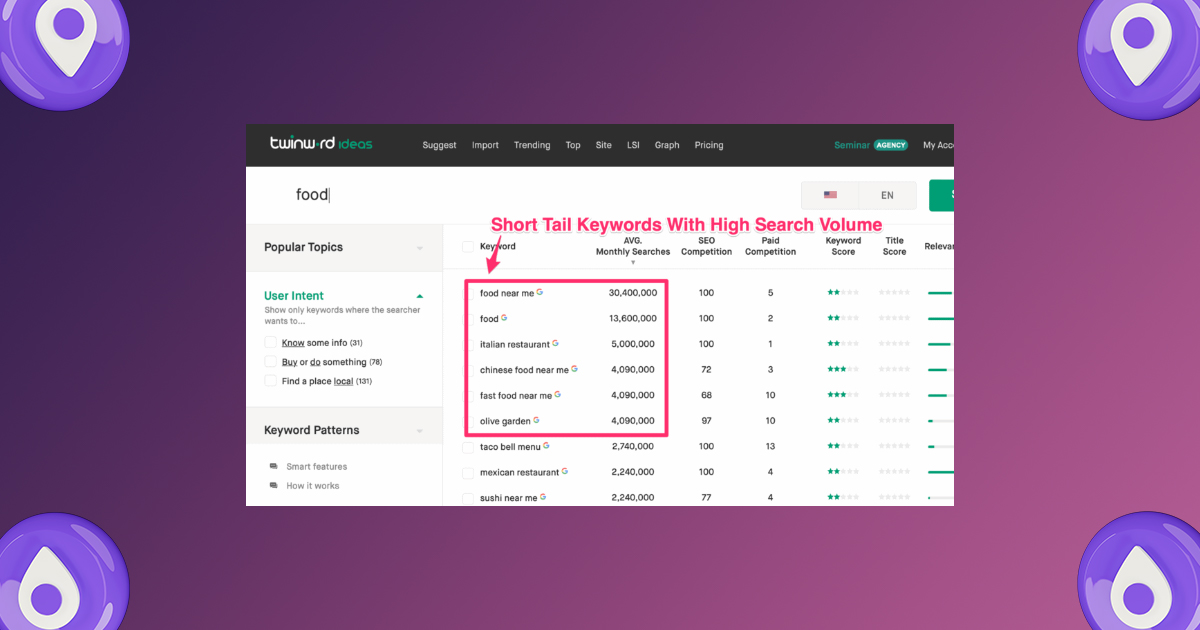Click relevance bar for olive garden
Screen dimensions: 1200x630
[940, 421]
